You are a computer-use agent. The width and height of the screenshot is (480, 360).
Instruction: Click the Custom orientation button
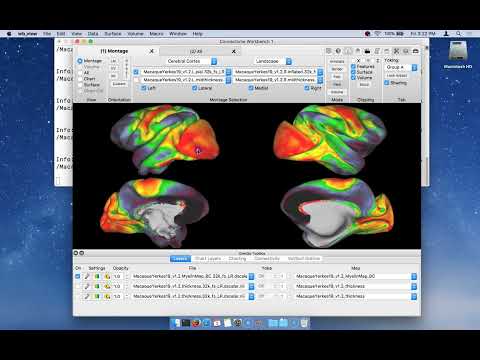point(119,84)
